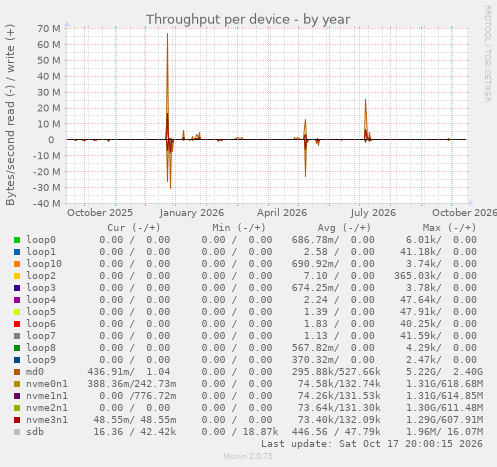Screen dimensions: 497x467
Task: Click the nvme3n1 dark red swatch
Action: (x=17, y=420)
